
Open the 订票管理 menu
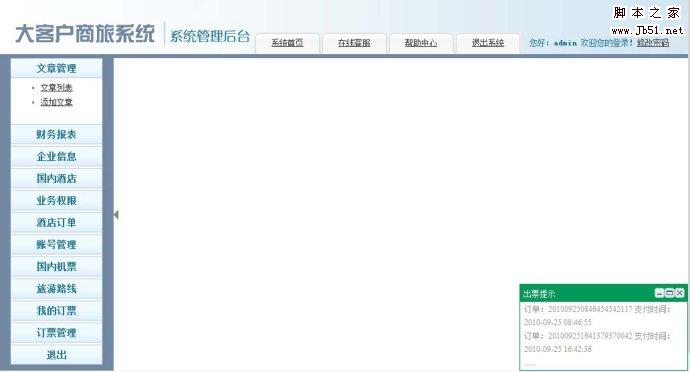click(x=56, y=332)
